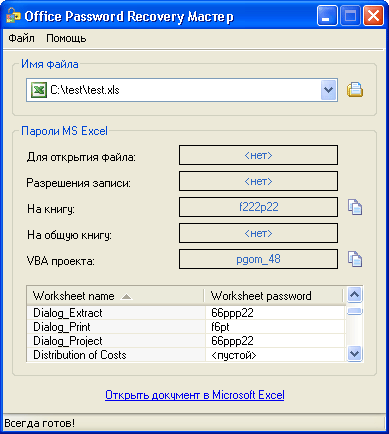
Task: Click the workbook password f222p22 field
Action: [258, 207]
